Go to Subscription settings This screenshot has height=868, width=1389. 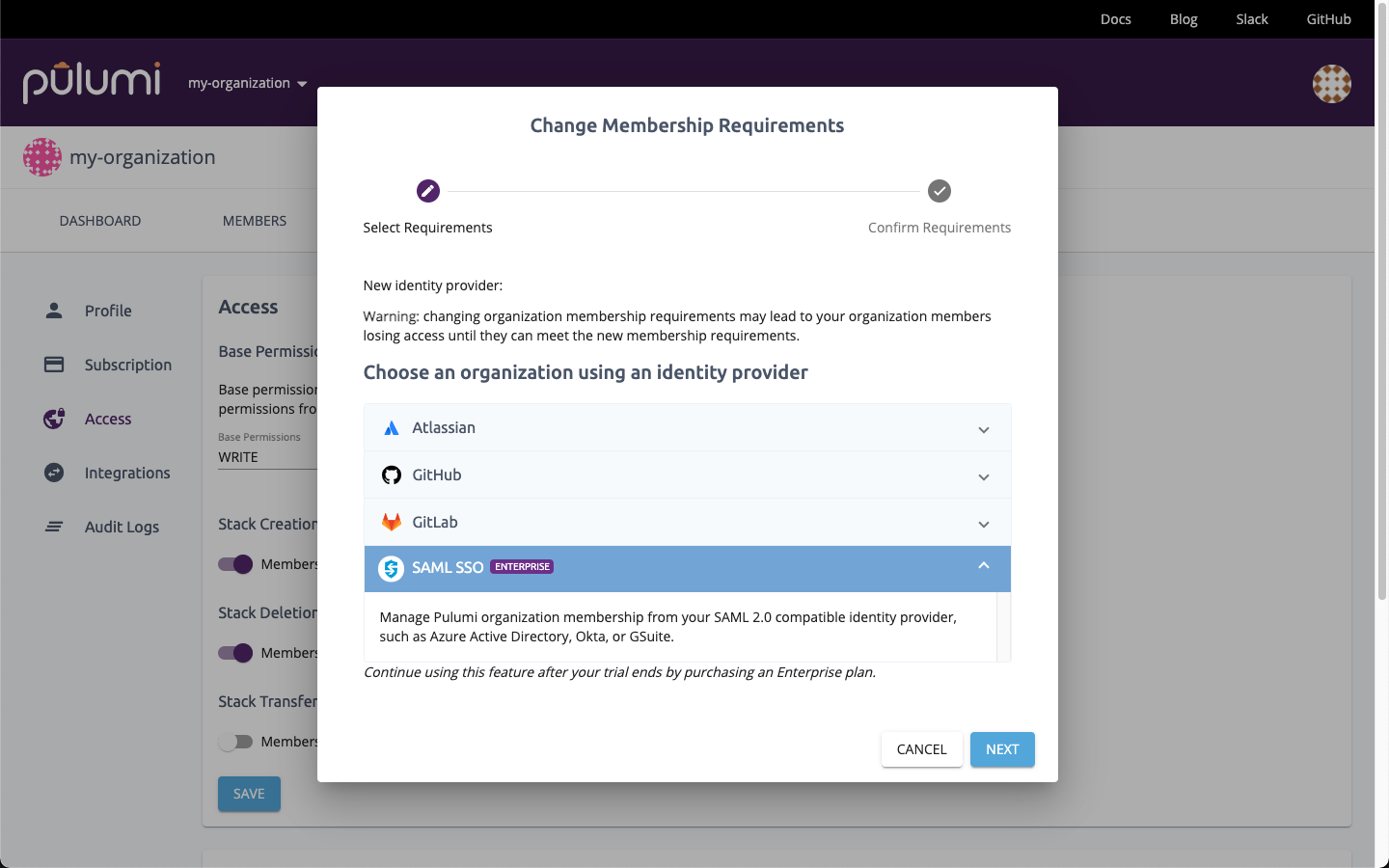point(128,365)
